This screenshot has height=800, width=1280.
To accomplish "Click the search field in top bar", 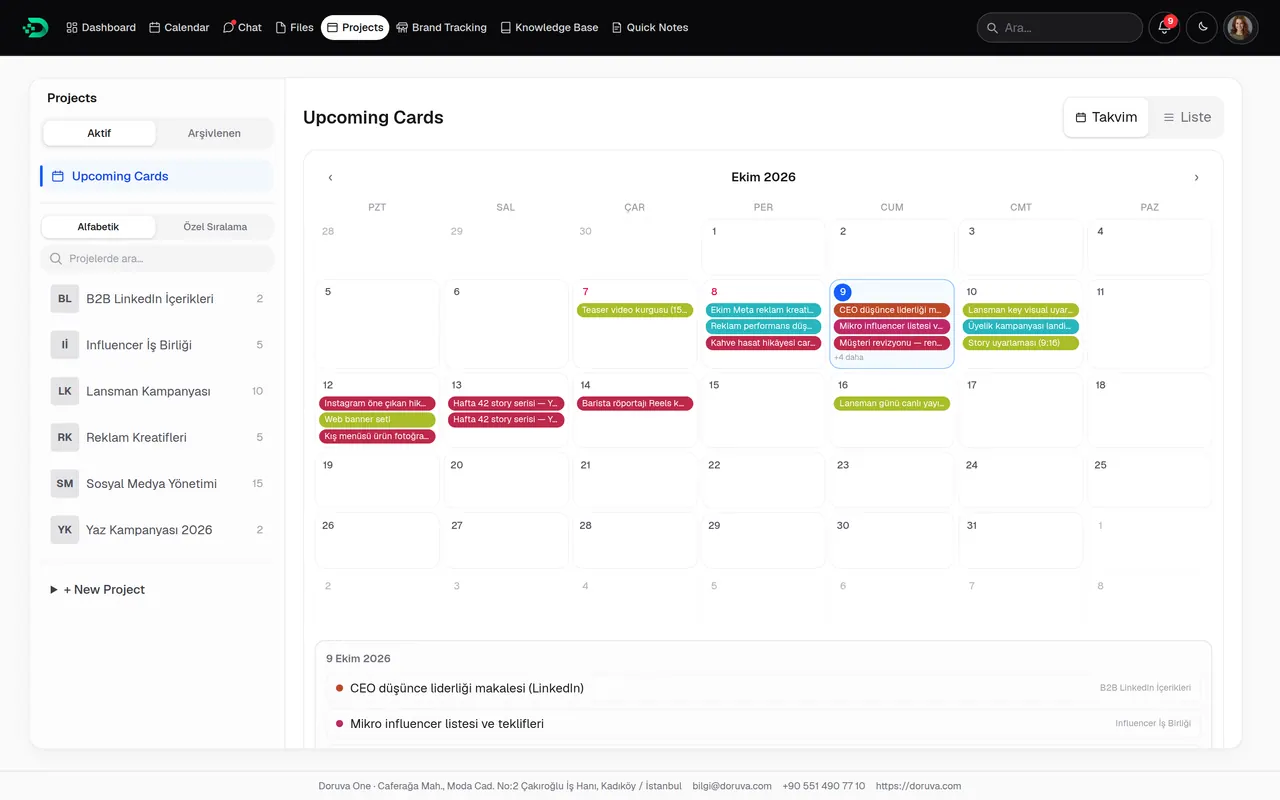I will click(1059, 27).
